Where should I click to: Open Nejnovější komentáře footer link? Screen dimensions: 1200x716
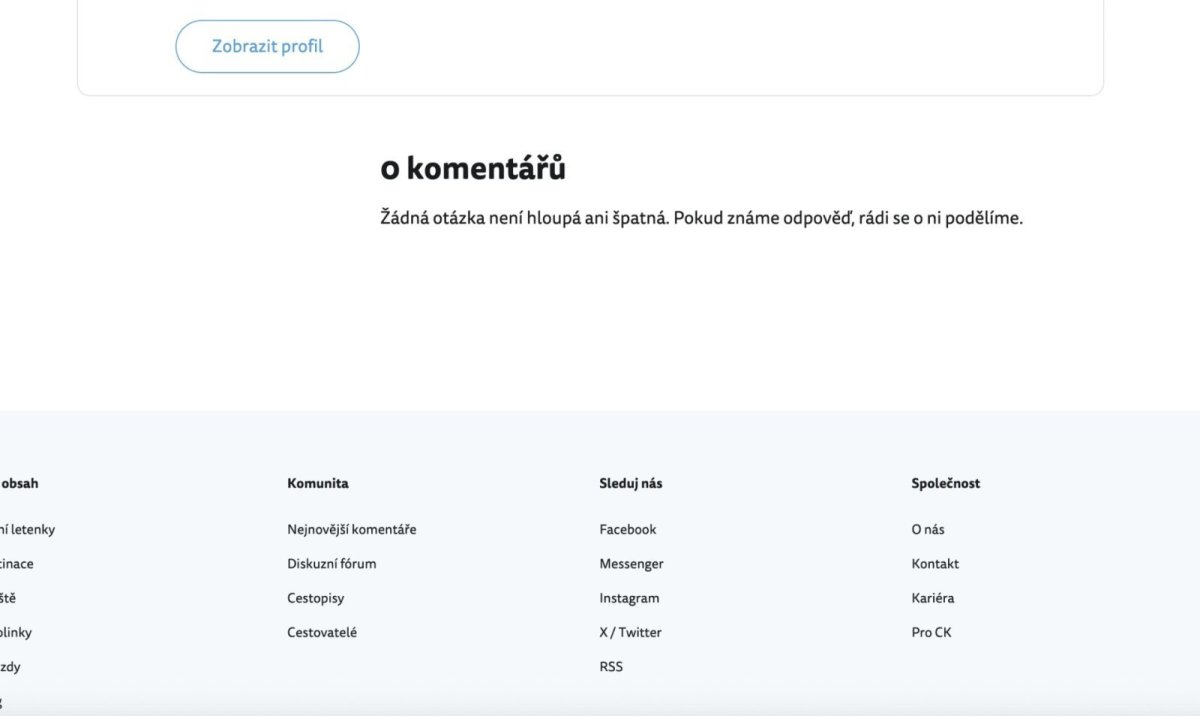coord(351,530)
